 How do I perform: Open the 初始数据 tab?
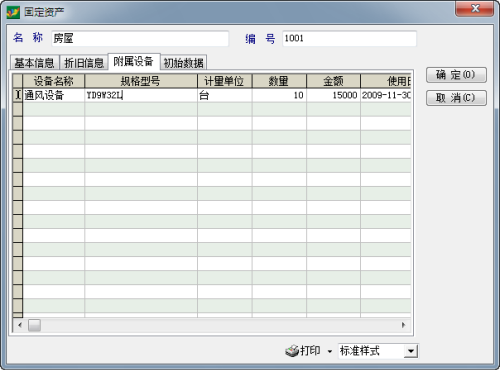point(183,62)
